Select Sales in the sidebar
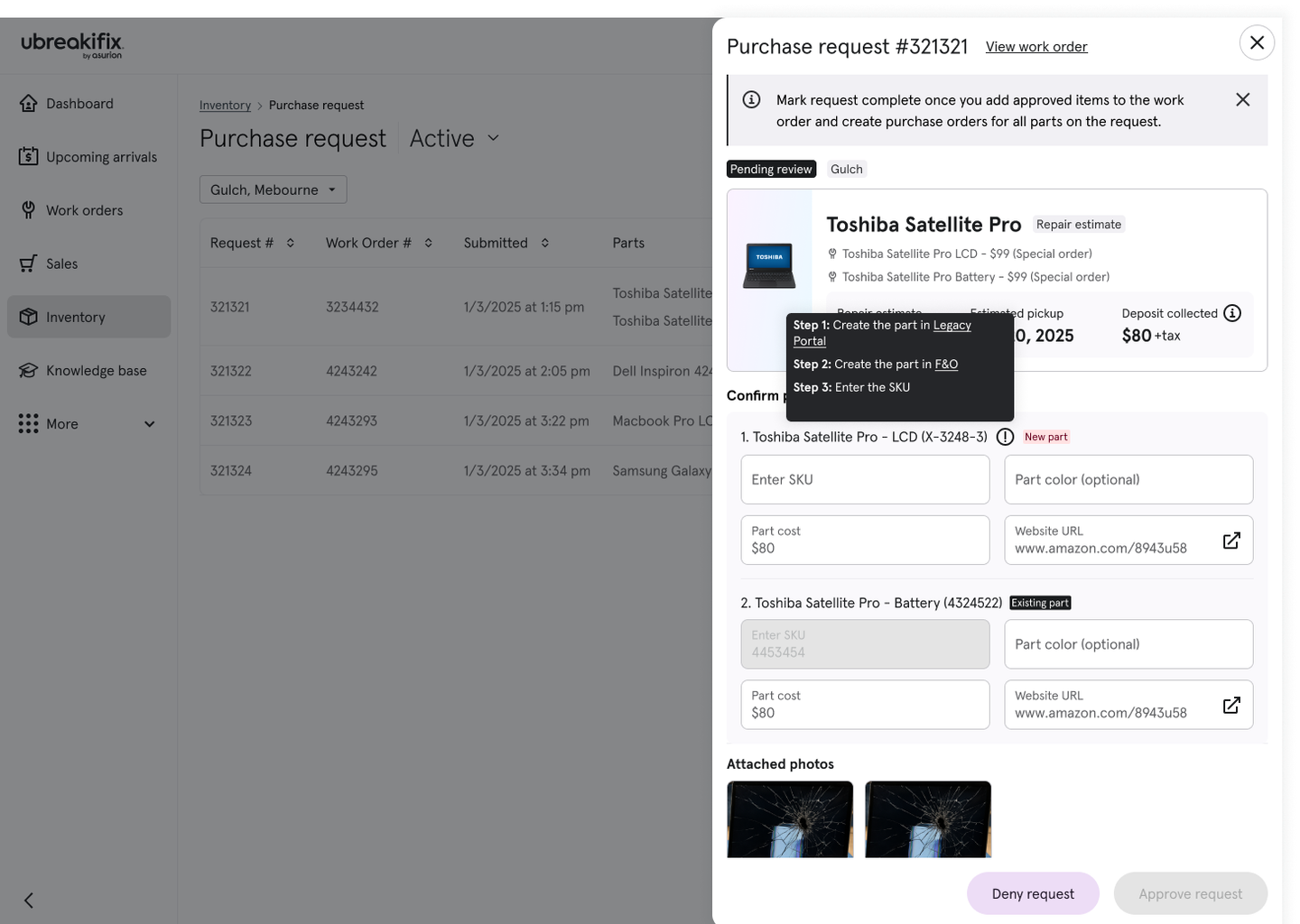 88,263
